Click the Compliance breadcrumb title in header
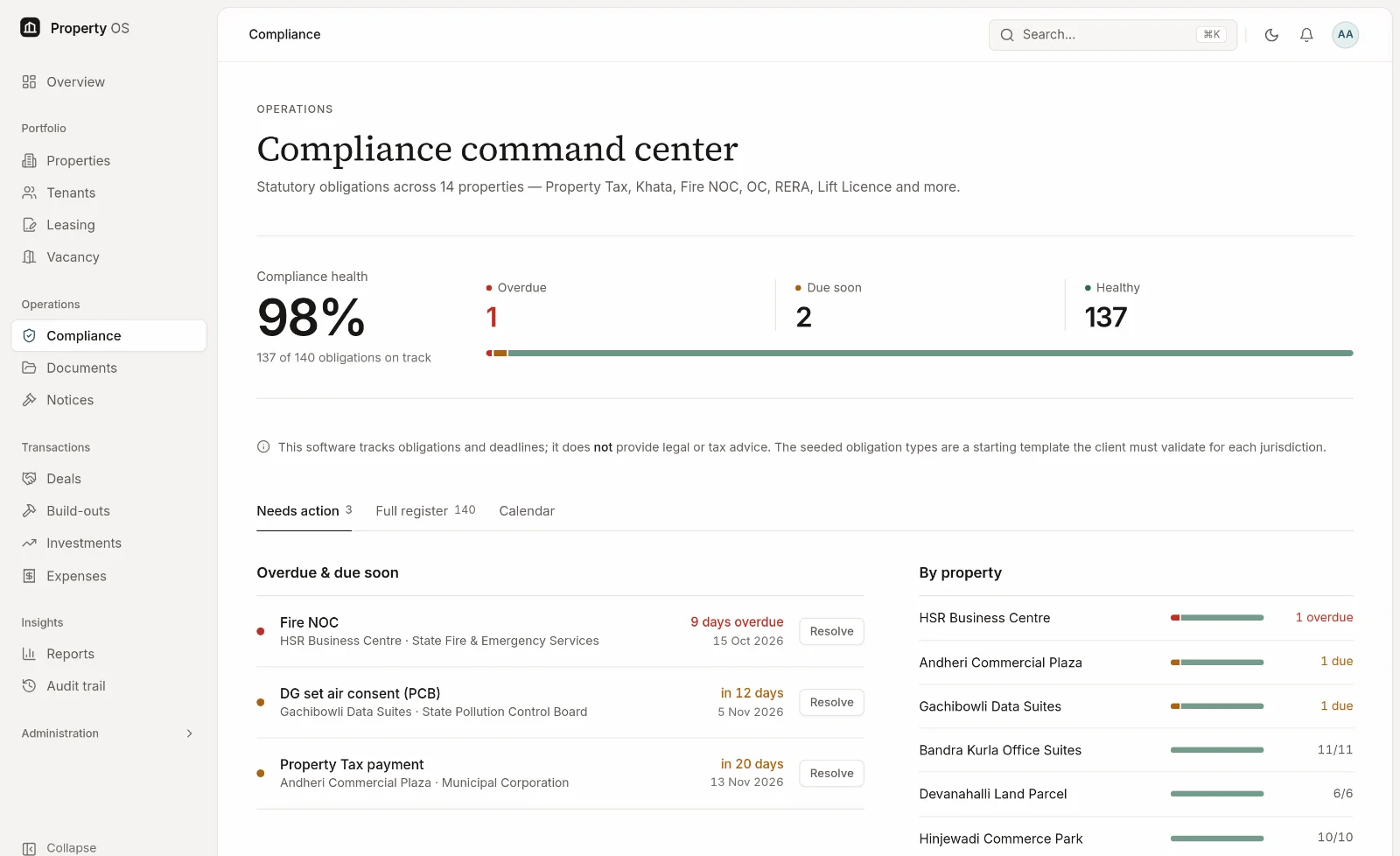The image size is (1400, 856). tap(284, 35)
